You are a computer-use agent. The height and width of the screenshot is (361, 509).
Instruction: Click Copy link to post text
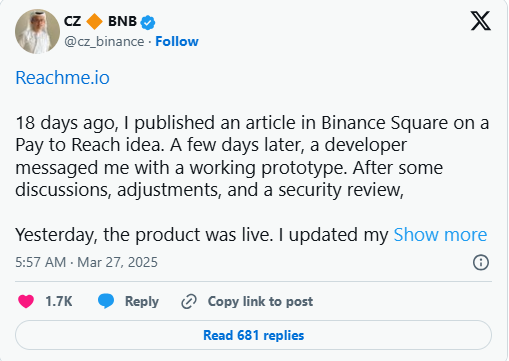[x=260, y=302]
